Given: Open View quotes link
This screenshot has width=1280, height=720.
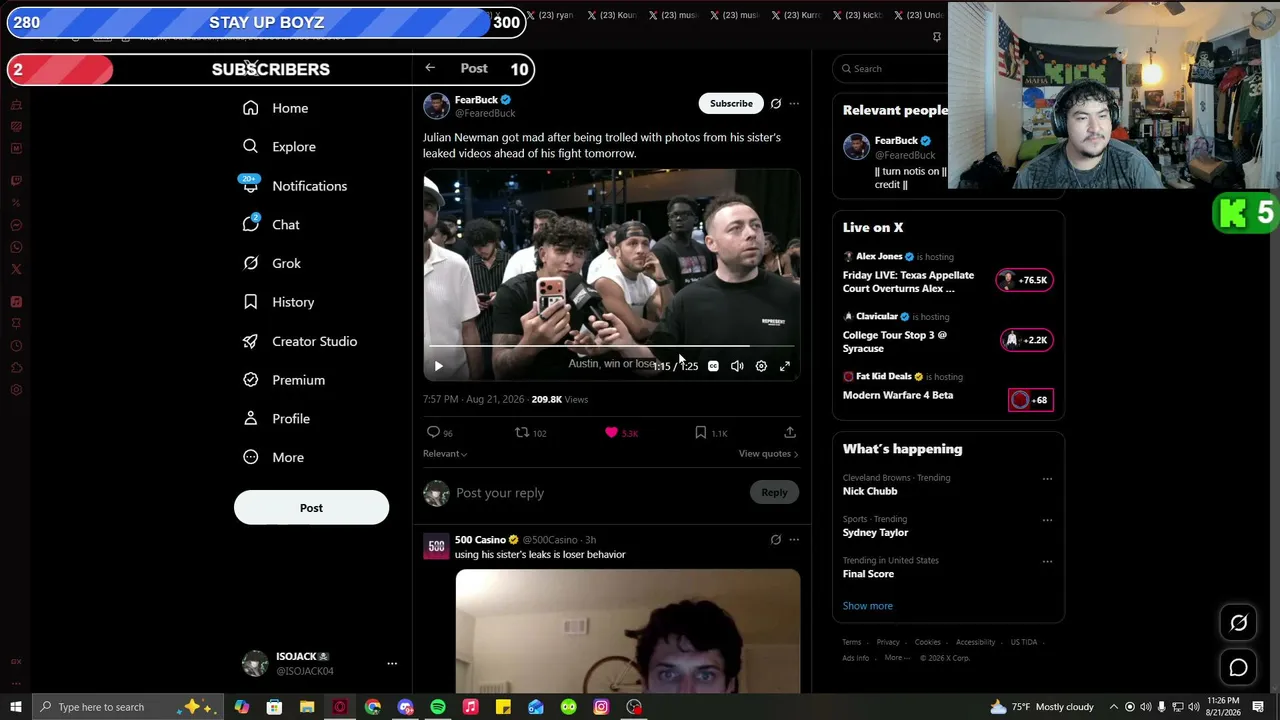Looking at the screenshot, I should pos(768,454).
